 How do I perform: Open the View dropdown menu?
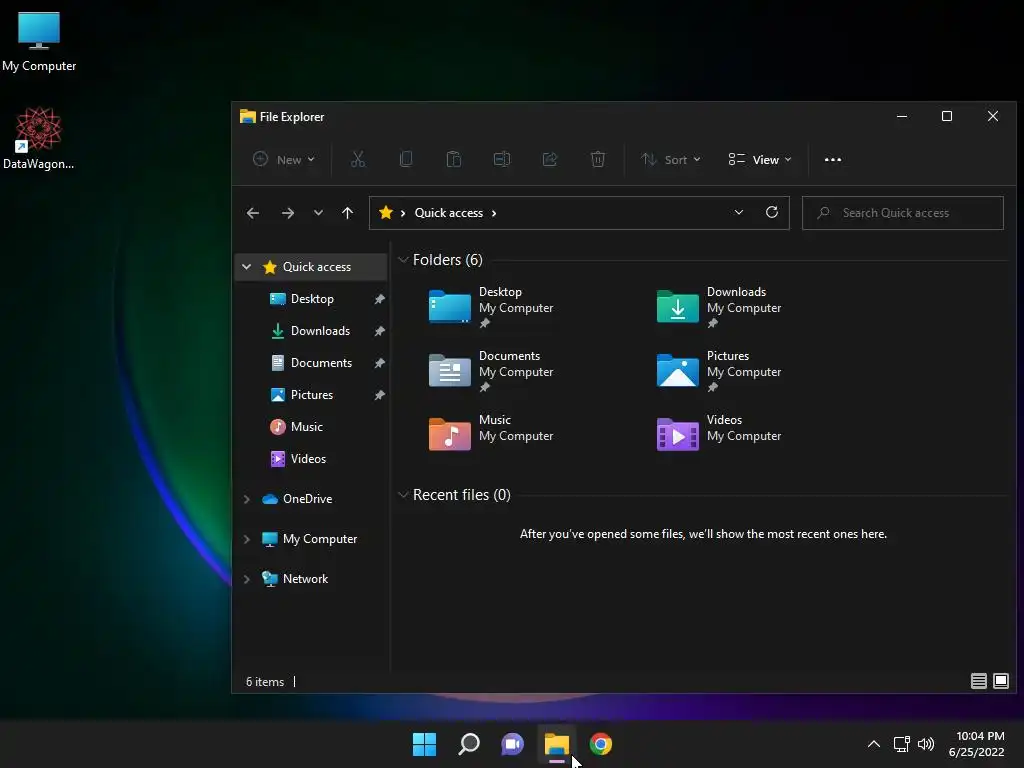(x=760, y=159)
